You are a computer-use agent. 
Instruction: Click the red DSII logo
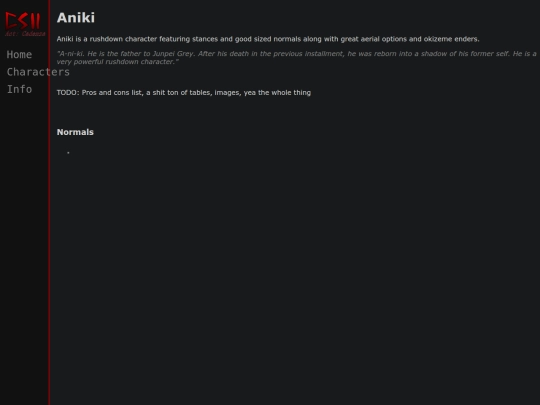(23, 21)
